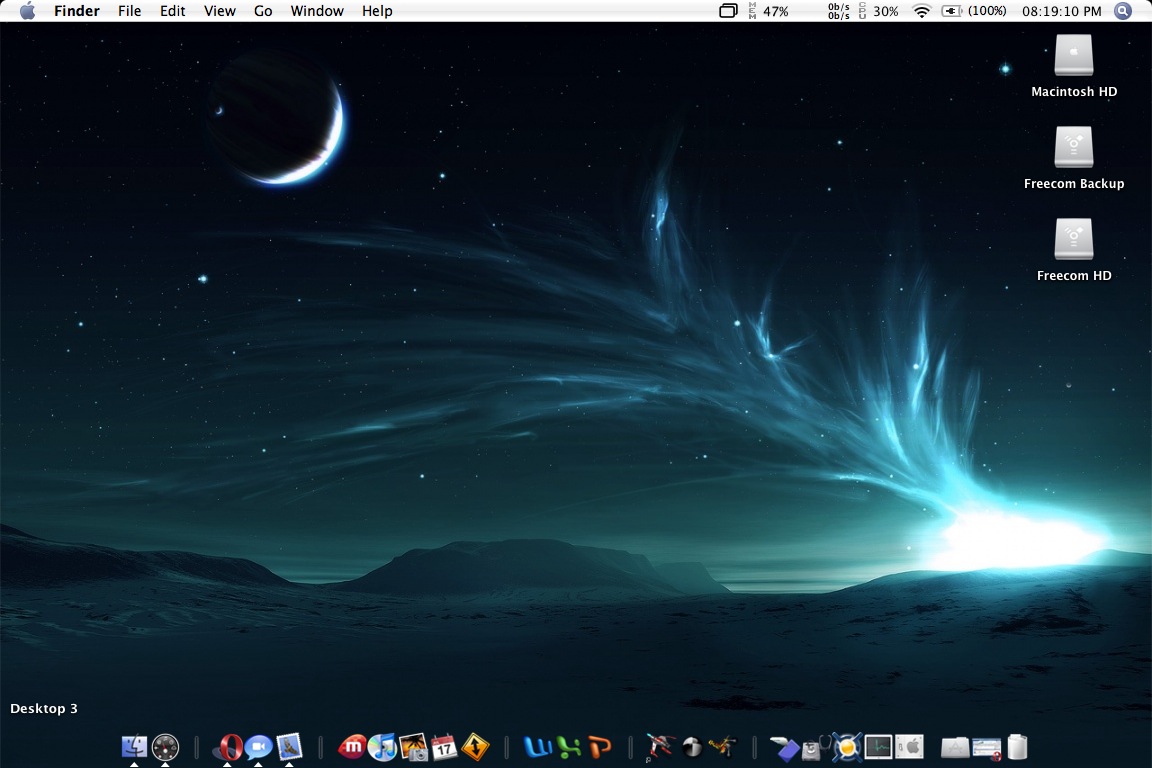
Task: Open the Edit menu
Action: point(173,11)
